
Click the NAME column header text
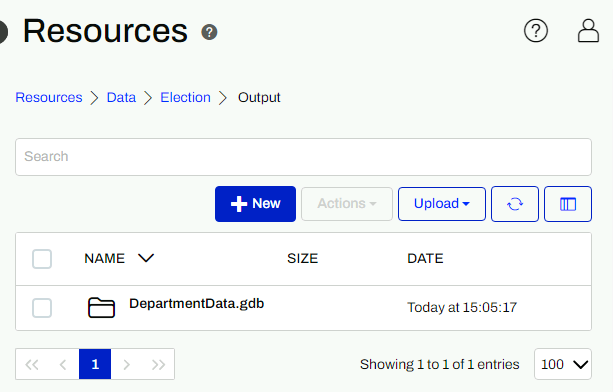104,258
